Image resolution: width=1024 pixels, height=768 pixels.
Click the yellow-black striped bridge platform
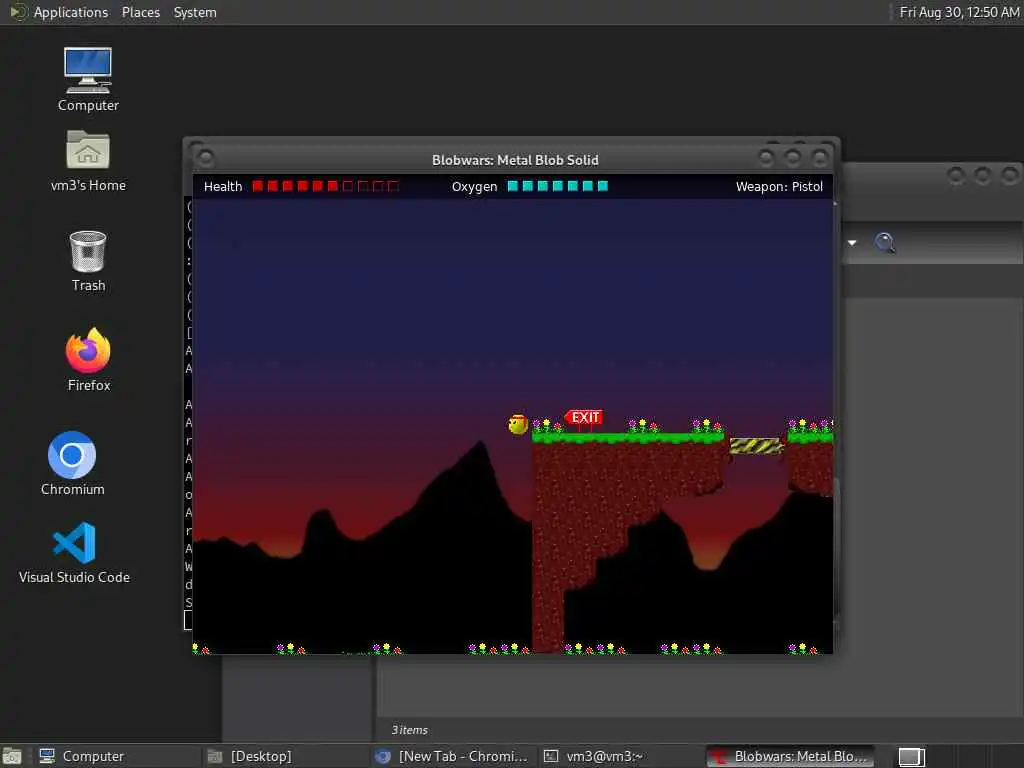(756, 446)
